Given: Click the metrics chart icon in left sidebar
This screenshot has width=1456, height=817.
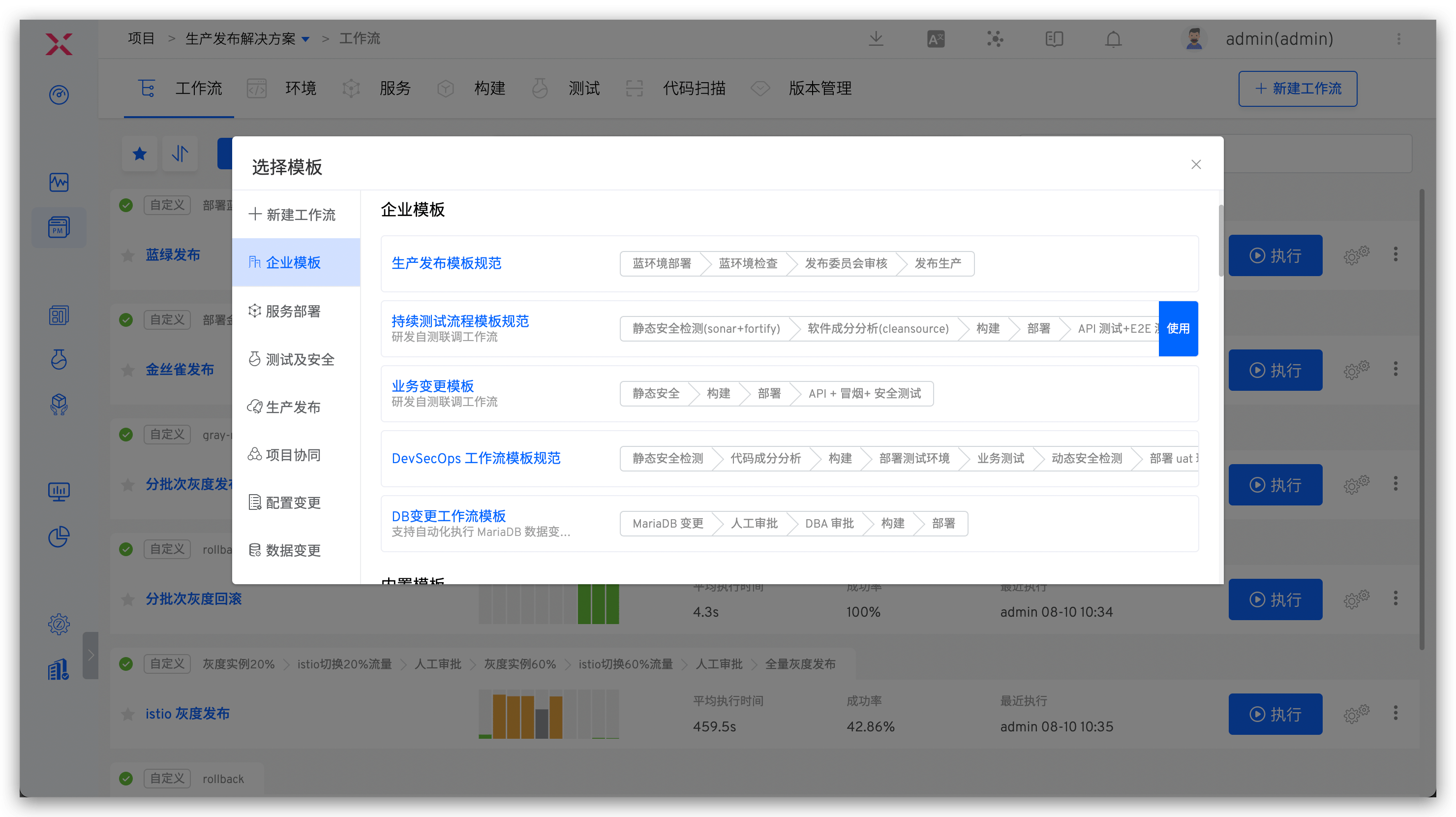Looking at the screenshot, I should [59, 182].
